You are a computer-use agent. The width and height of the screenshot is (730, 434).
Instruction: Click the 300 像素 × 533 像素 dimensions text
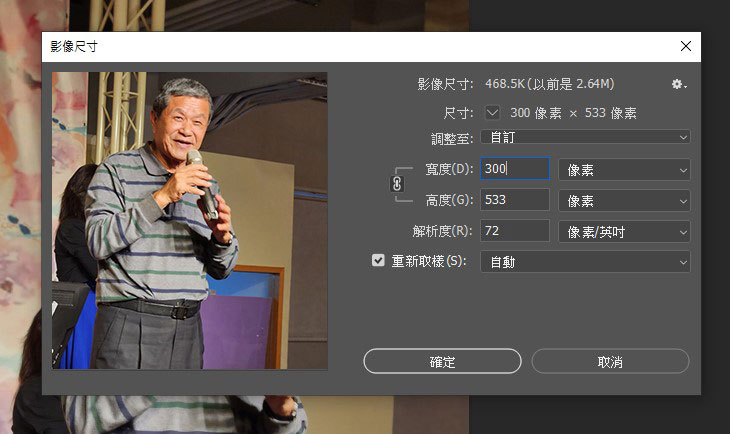(x=573, y=113)
